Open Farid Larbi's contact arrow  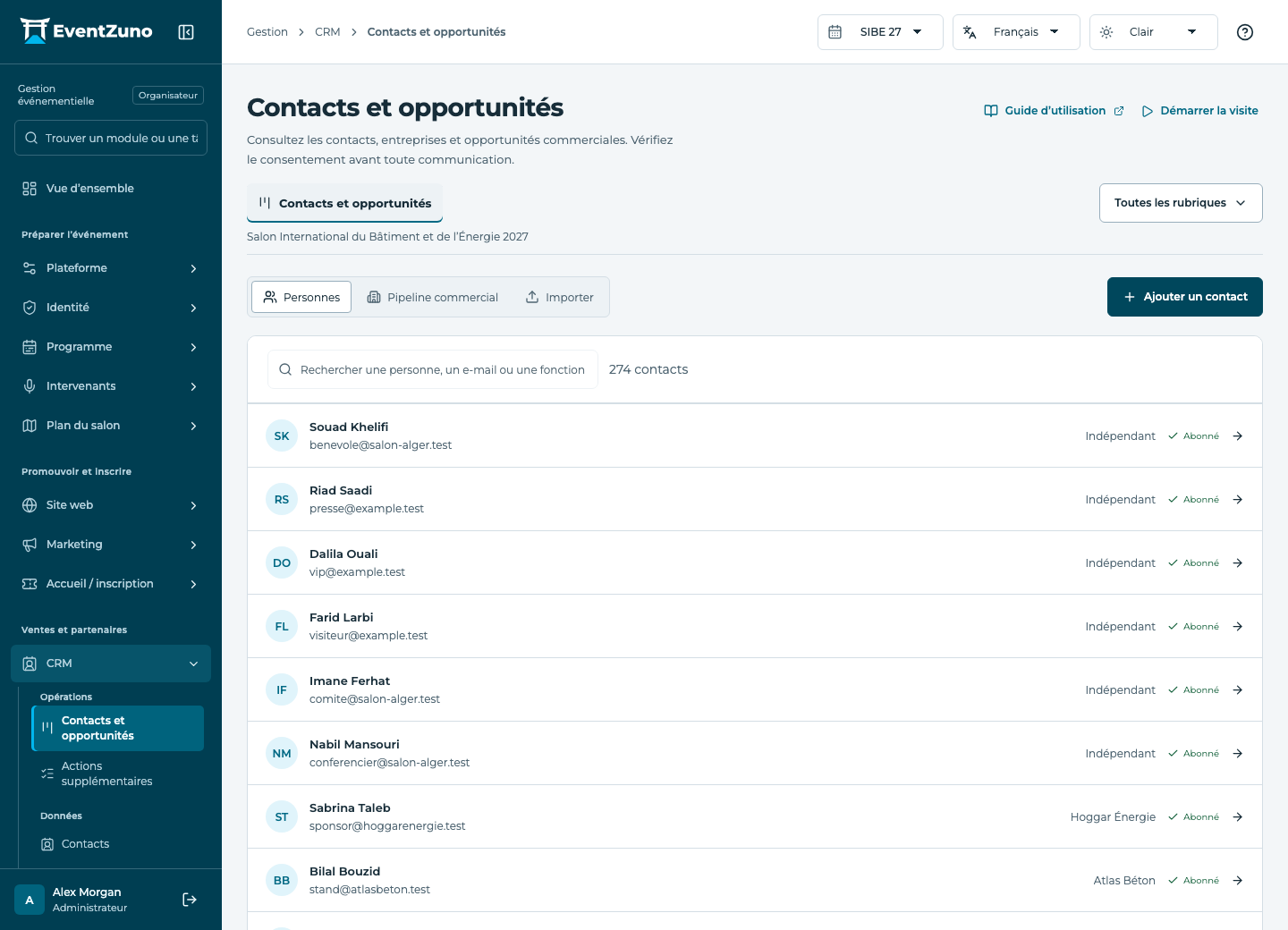(1238, 627)
